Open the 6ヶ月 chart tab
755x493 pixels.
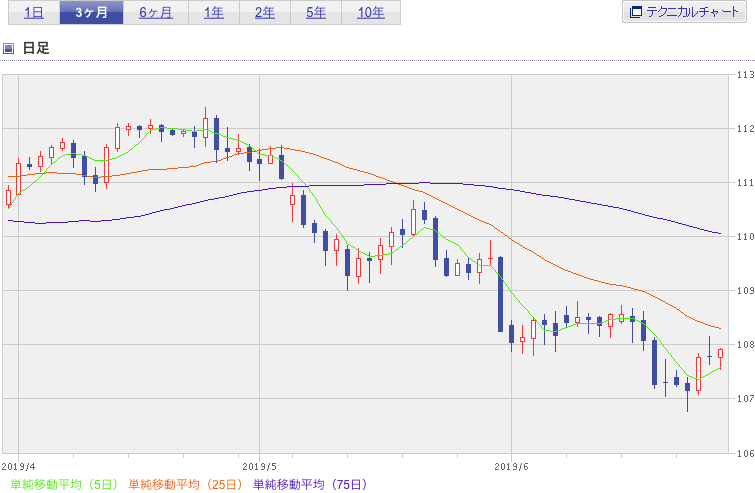click(x=156, y=13)
